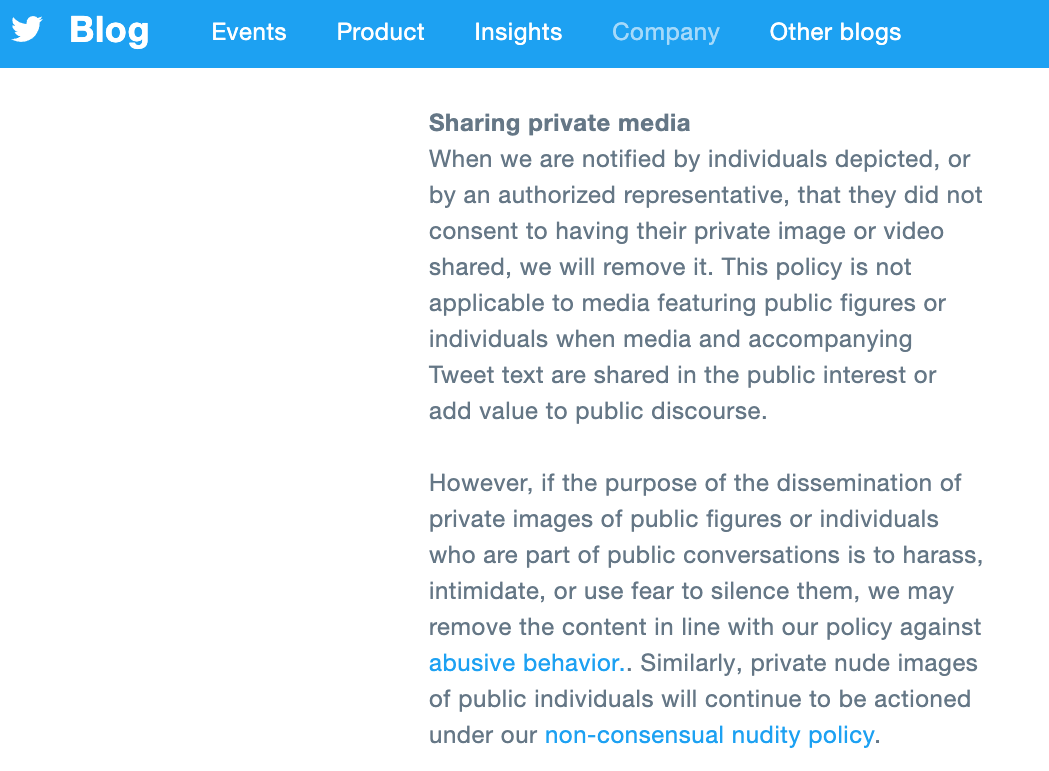Click the Sharing private media heading
This screenshot has height=771, width=1049.
pyautogui.click(x=559, y=123)
